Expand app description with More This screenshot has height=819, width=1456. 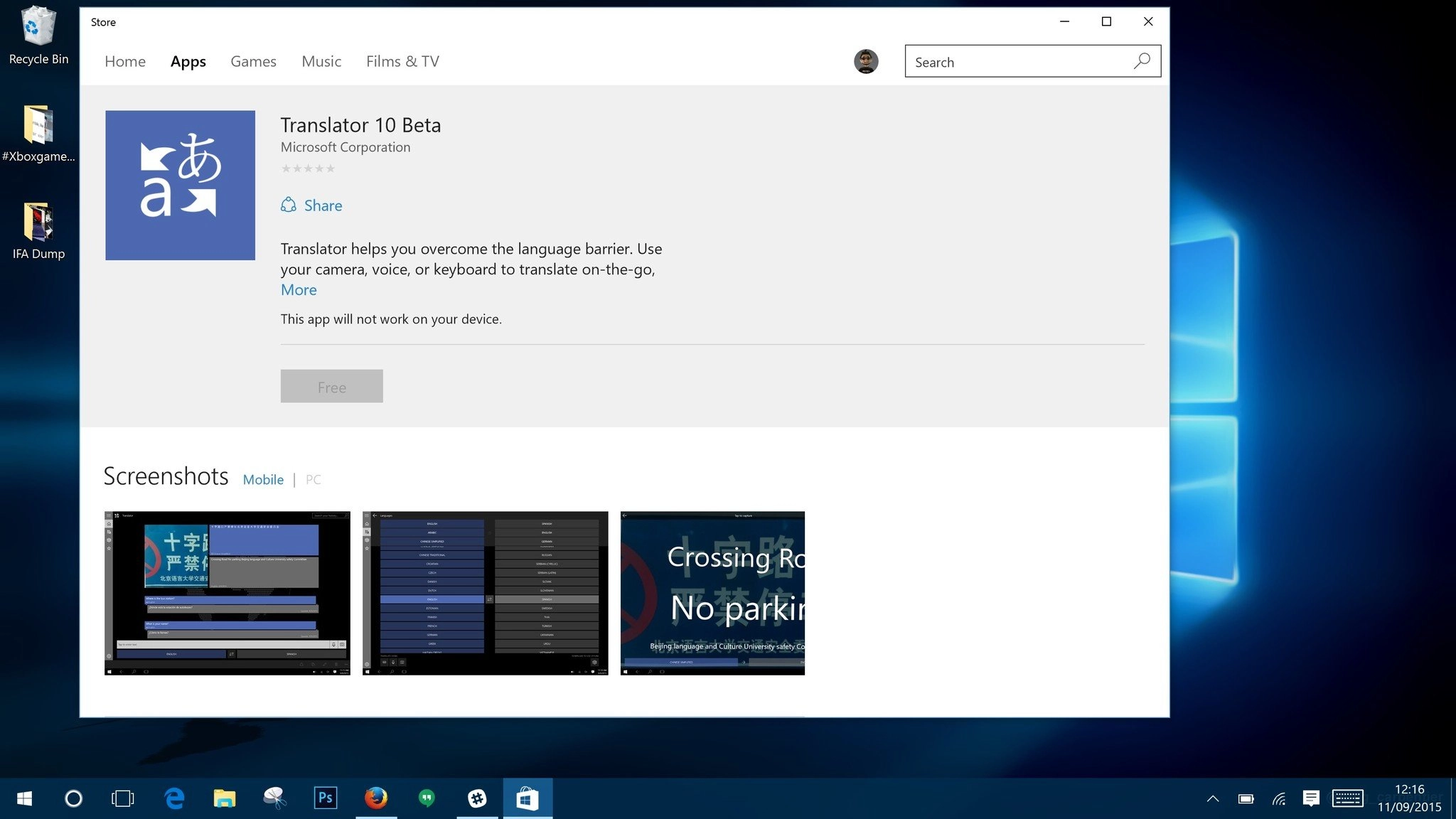[299, 290]
